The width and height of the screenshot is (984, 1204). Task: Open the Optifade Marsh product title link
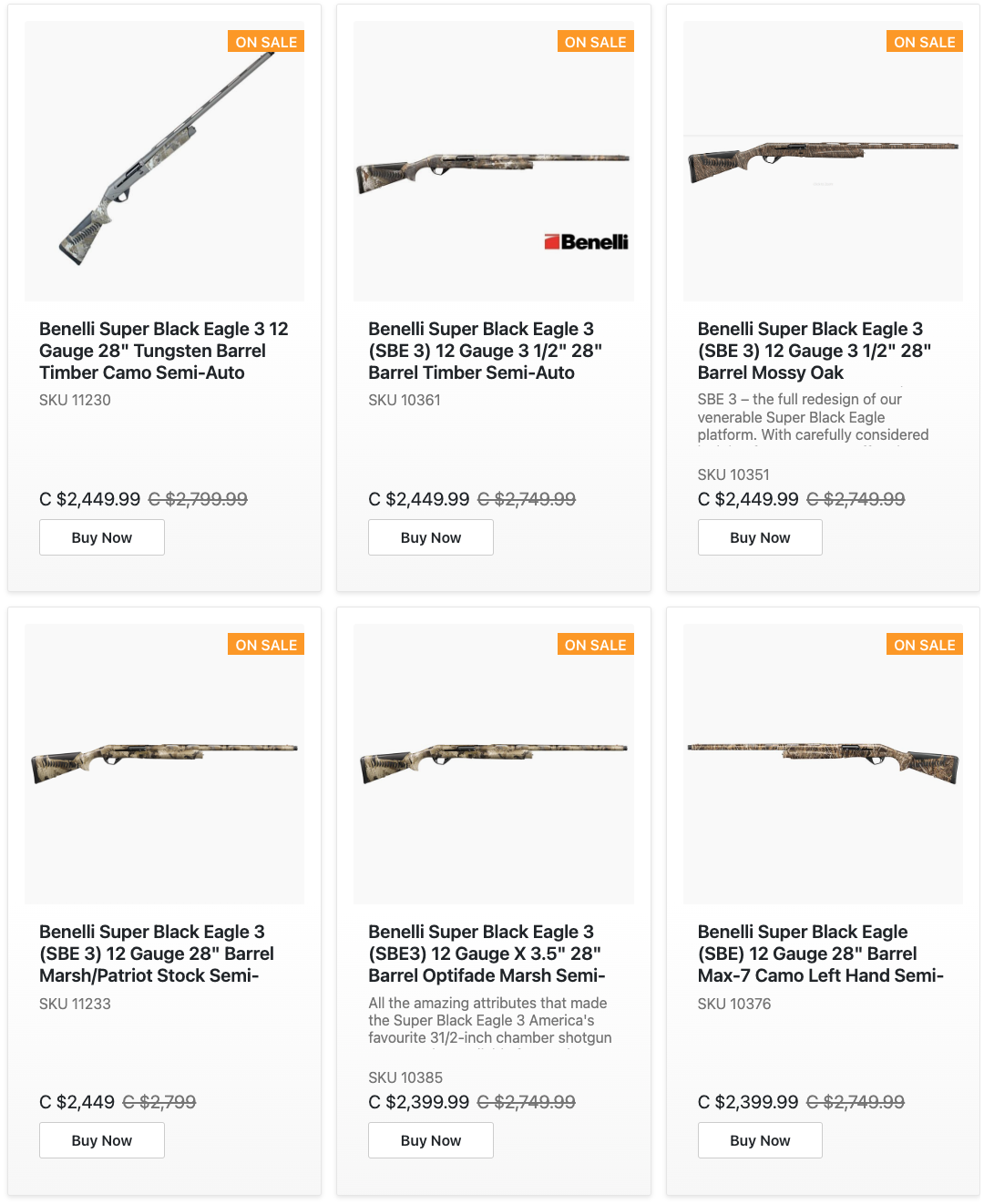(x=486, y=954)
